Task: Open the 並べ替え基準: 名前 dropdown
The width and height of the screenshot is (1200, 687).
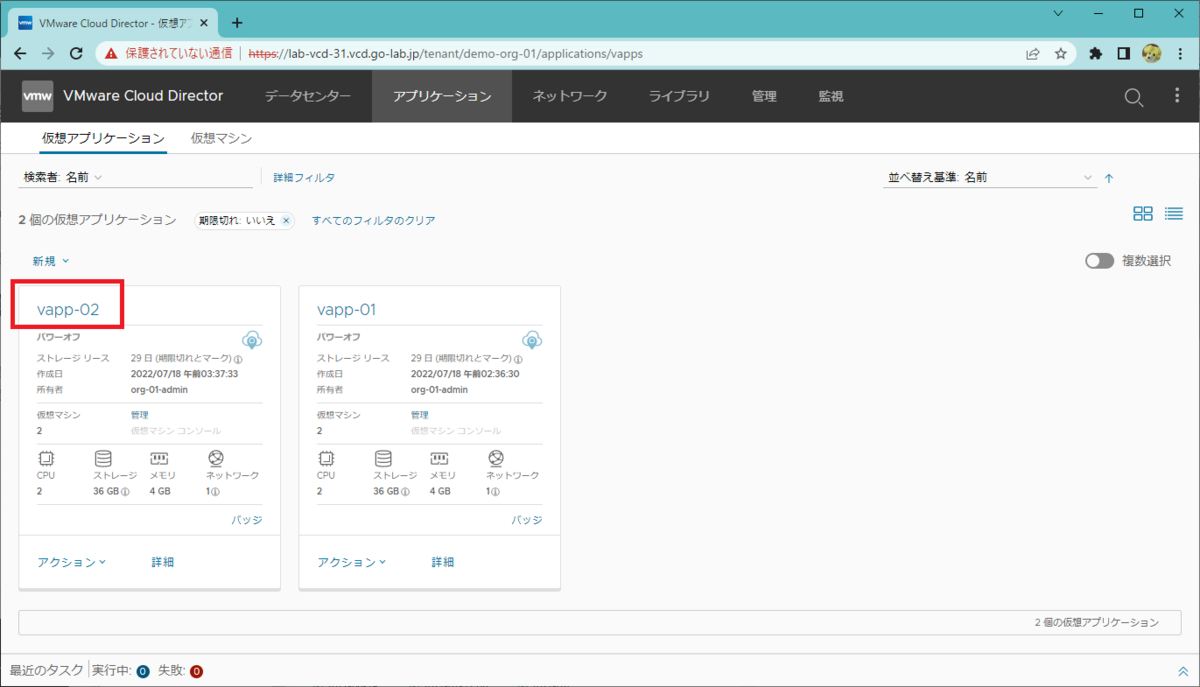Action: click(x=992, y=177)
